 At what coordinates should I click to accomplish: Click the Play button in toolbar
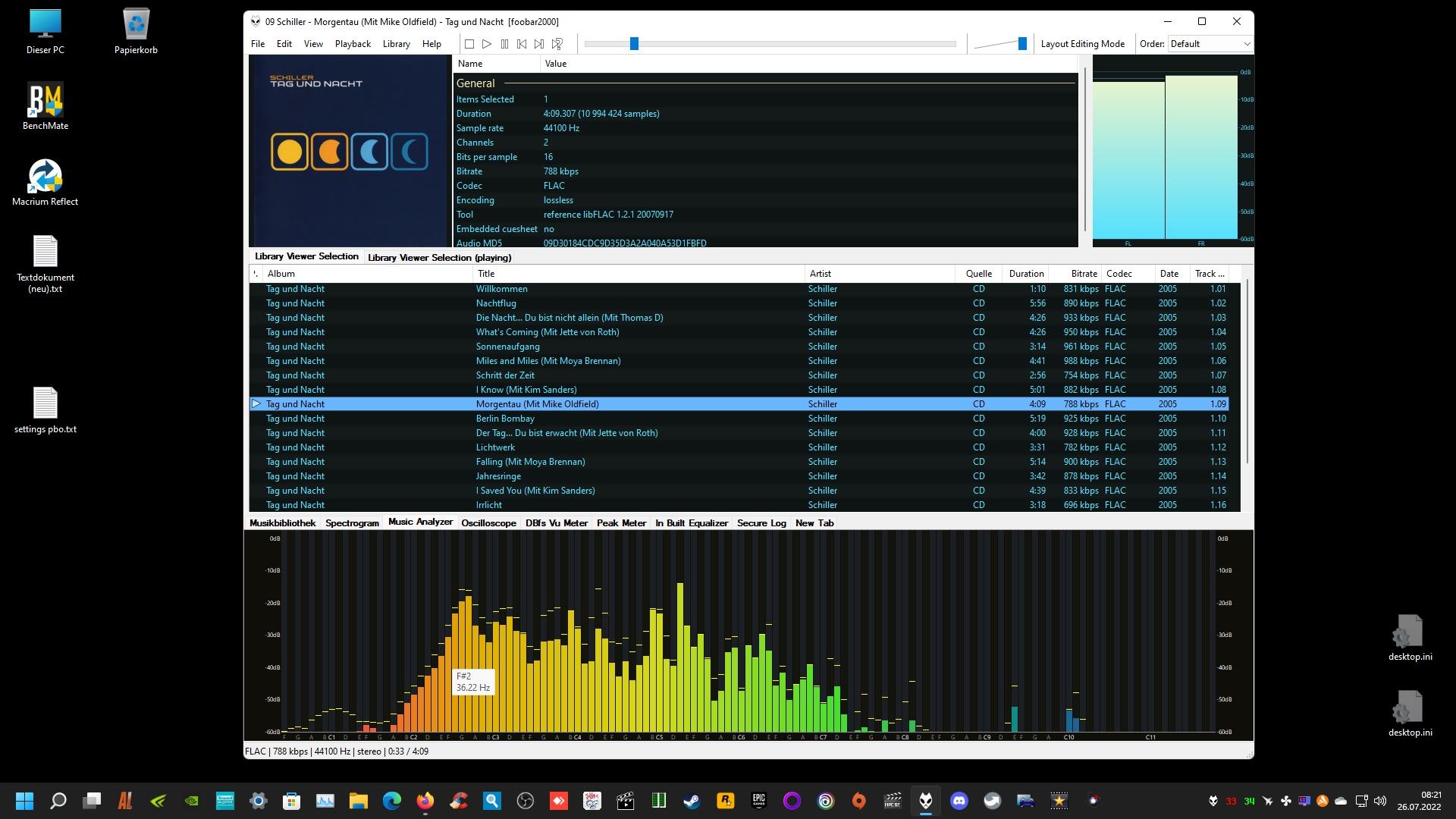[487, 44]
